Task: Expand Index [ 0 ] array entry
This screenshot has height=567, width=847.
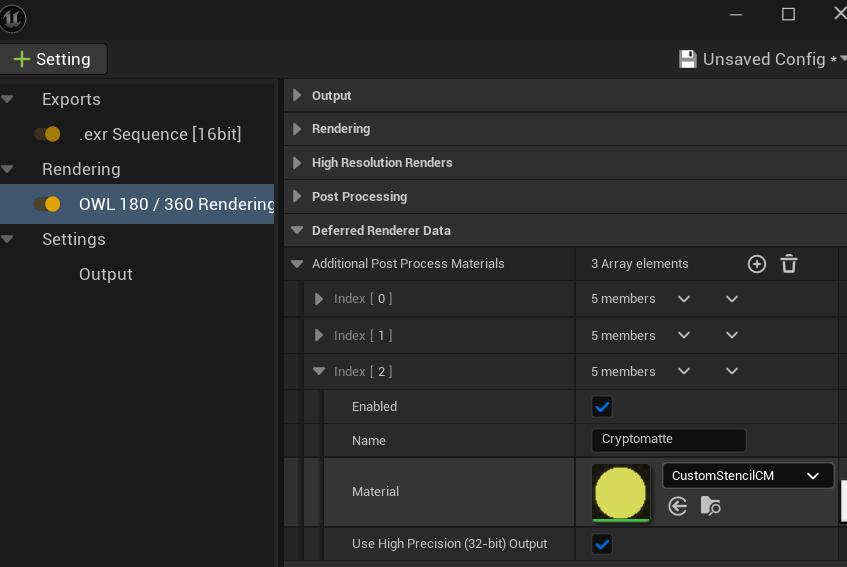Action: (319, 299)
